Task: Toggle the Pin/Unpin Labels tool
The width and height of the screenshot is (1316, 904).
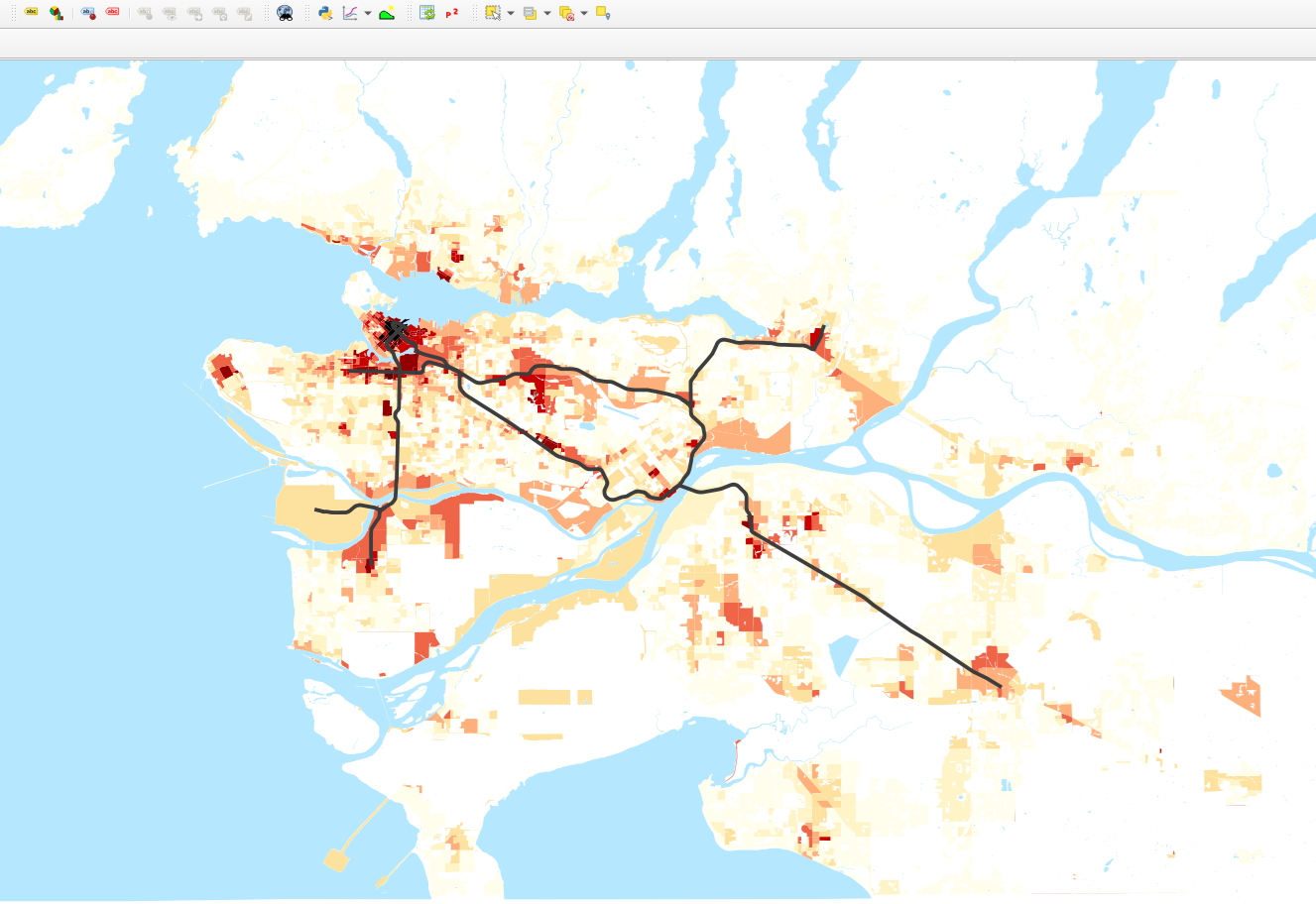Action: point(88,13)
